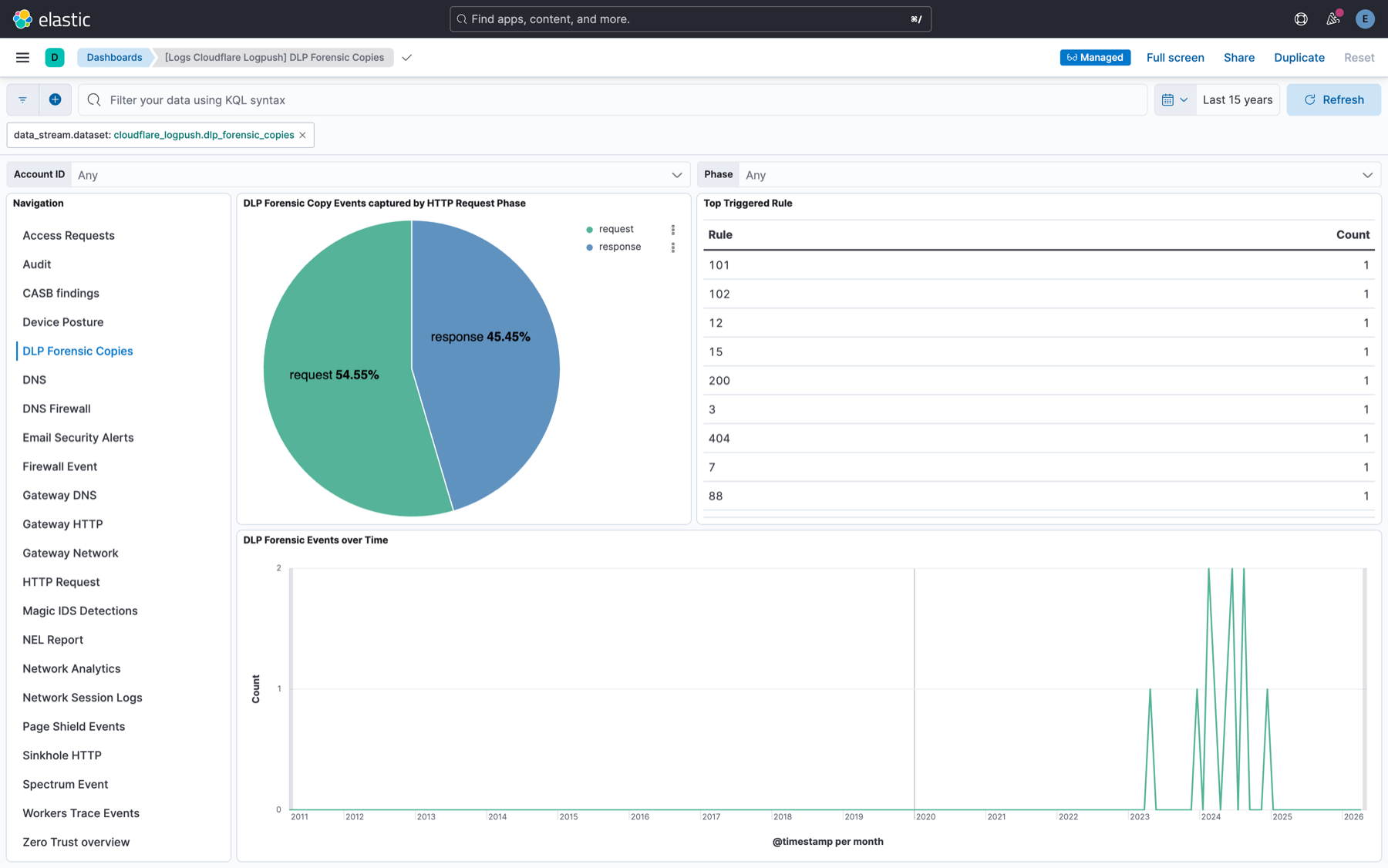
Task: Open the Last 15 years time picker
Action: coord(1238,99)
